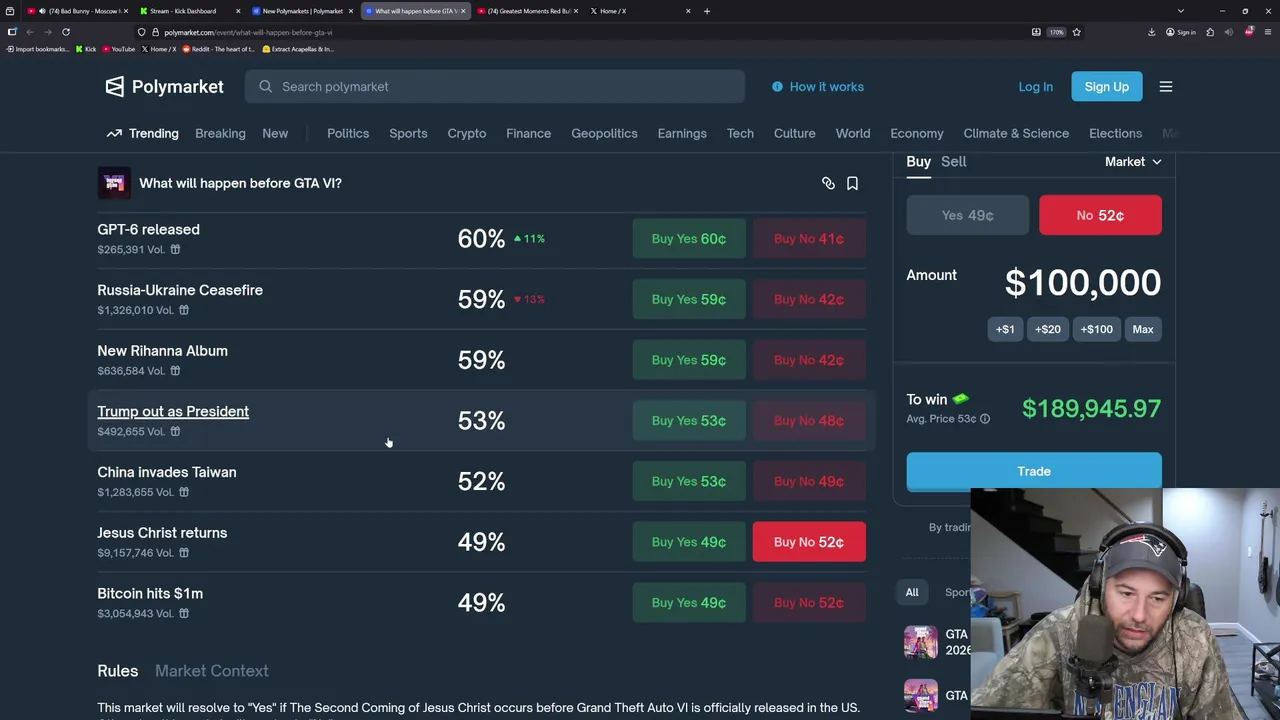Click the GTA VI market thumbnail image

[x=114, y=183]
